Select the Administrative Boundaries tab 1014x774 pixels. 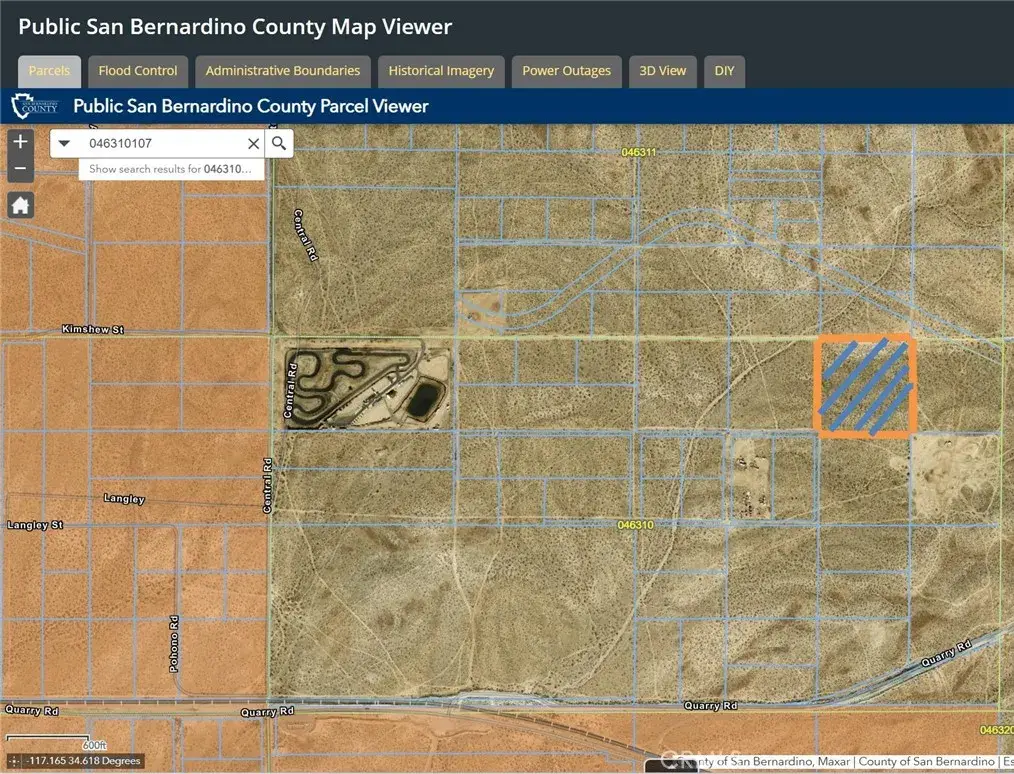pyautogui.click(x=282, y=71)
